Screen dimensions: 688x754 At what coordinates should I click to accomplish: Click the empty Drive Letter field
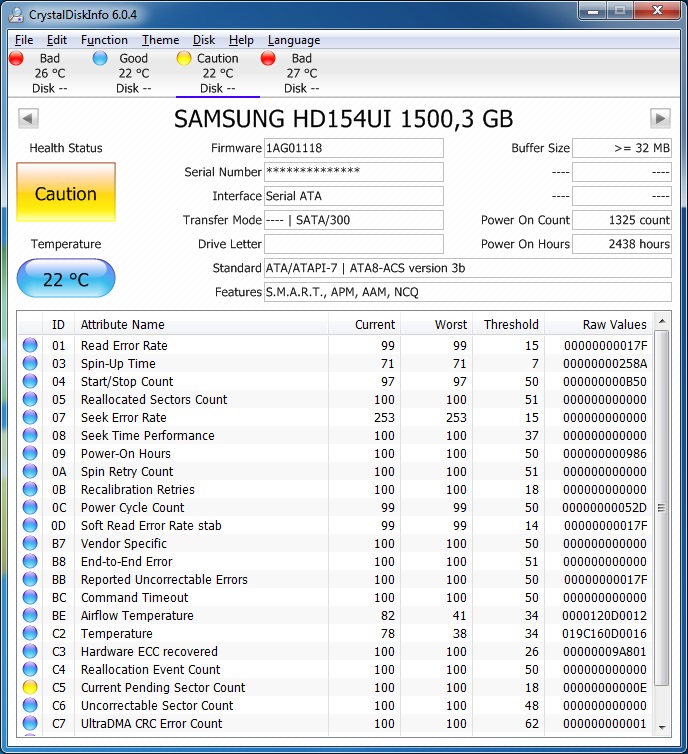(354, 244)
